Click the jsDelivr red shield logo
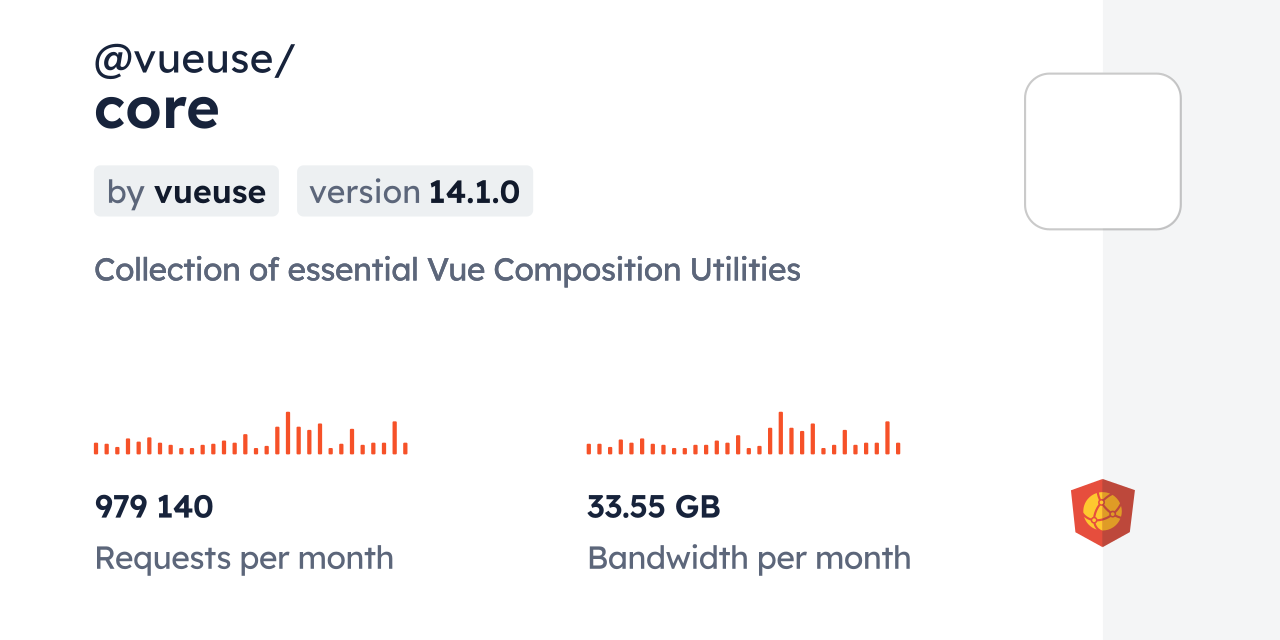Image resolution: width=1280 pixels, height=640 pixels. pos(1102,513)
